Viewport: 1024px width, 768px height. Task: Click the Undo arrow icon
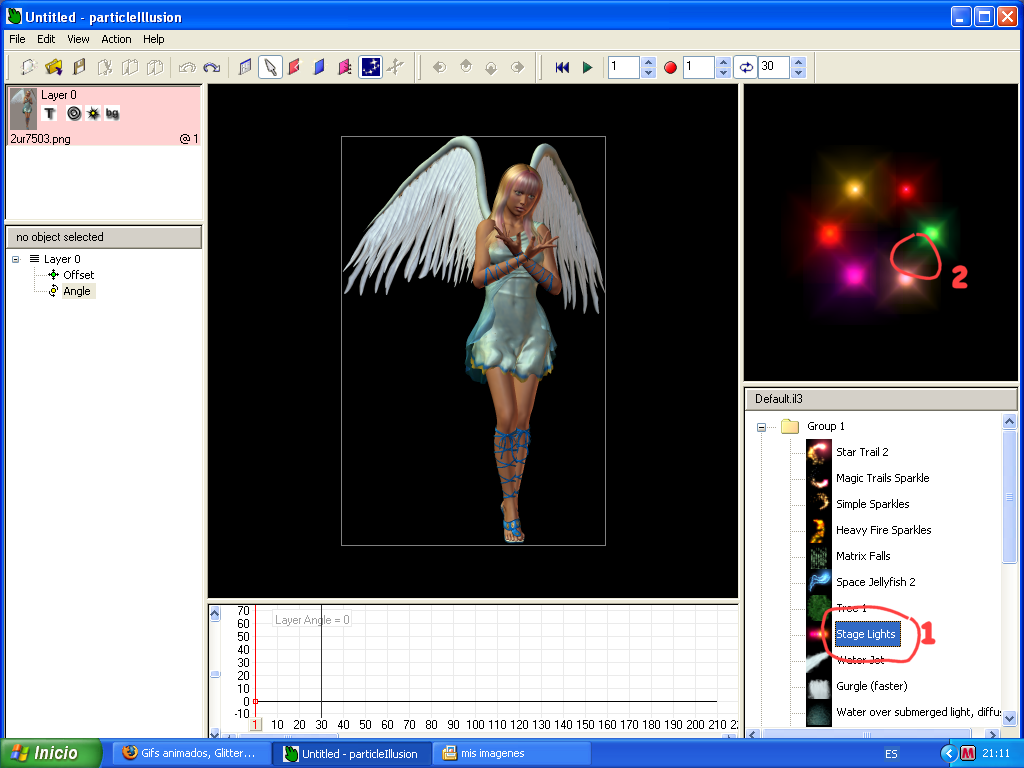pos(187,67)
